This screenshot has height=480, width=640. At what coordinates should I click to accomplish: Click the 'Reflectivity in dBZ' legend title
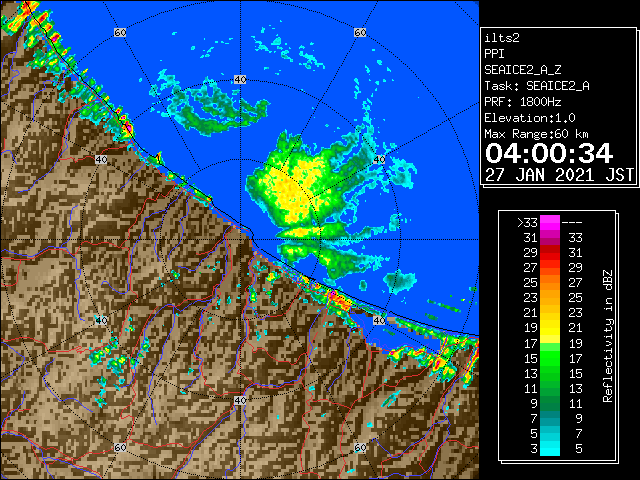coord(607,336)
